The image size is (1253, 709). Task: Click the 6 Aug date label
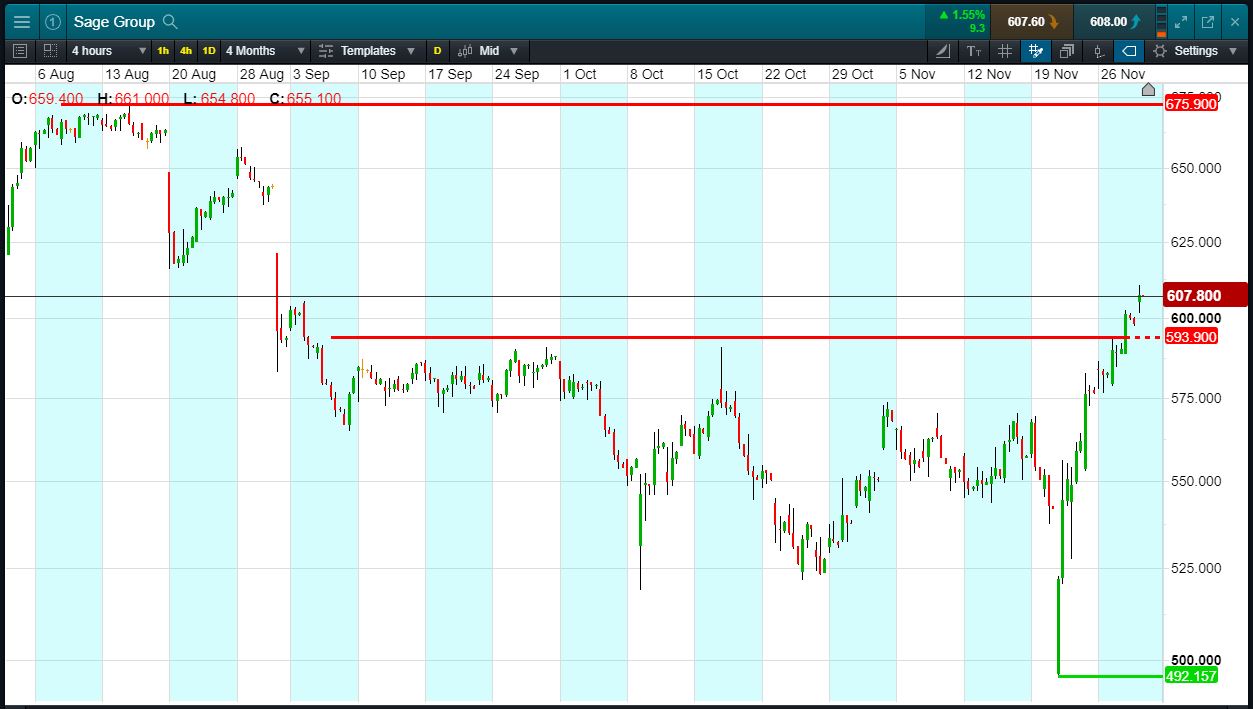pyautogui.click(x=56, y=74)
